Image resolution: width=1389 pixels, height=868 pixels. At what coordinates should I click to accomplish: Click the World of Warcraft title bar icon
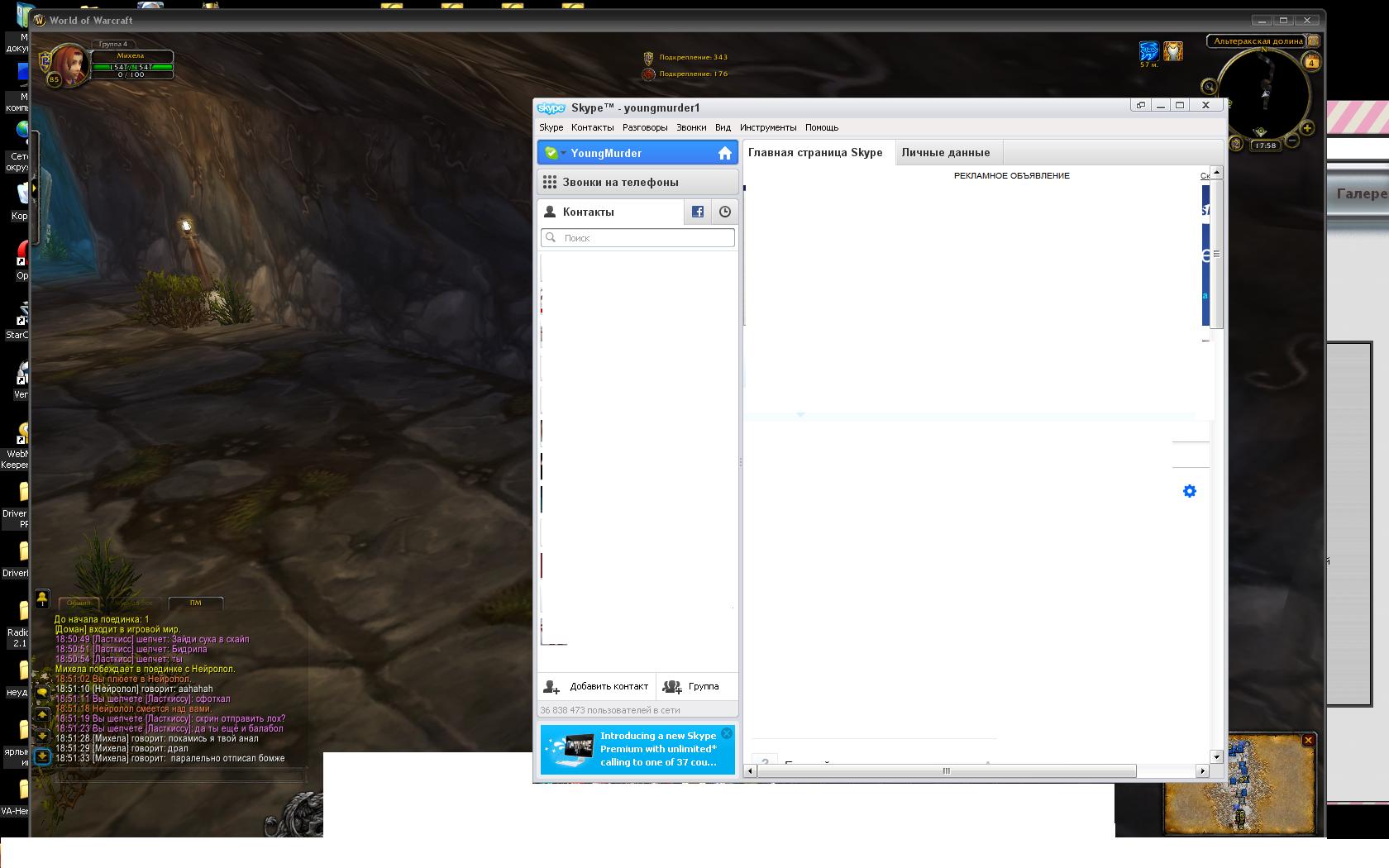pyautogui.click(x=39, y=20)
